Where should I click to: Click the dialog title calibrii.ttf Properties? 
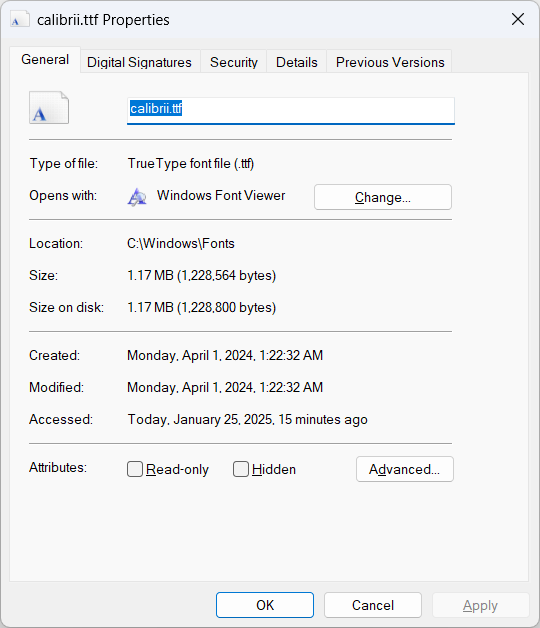point(103,20)
